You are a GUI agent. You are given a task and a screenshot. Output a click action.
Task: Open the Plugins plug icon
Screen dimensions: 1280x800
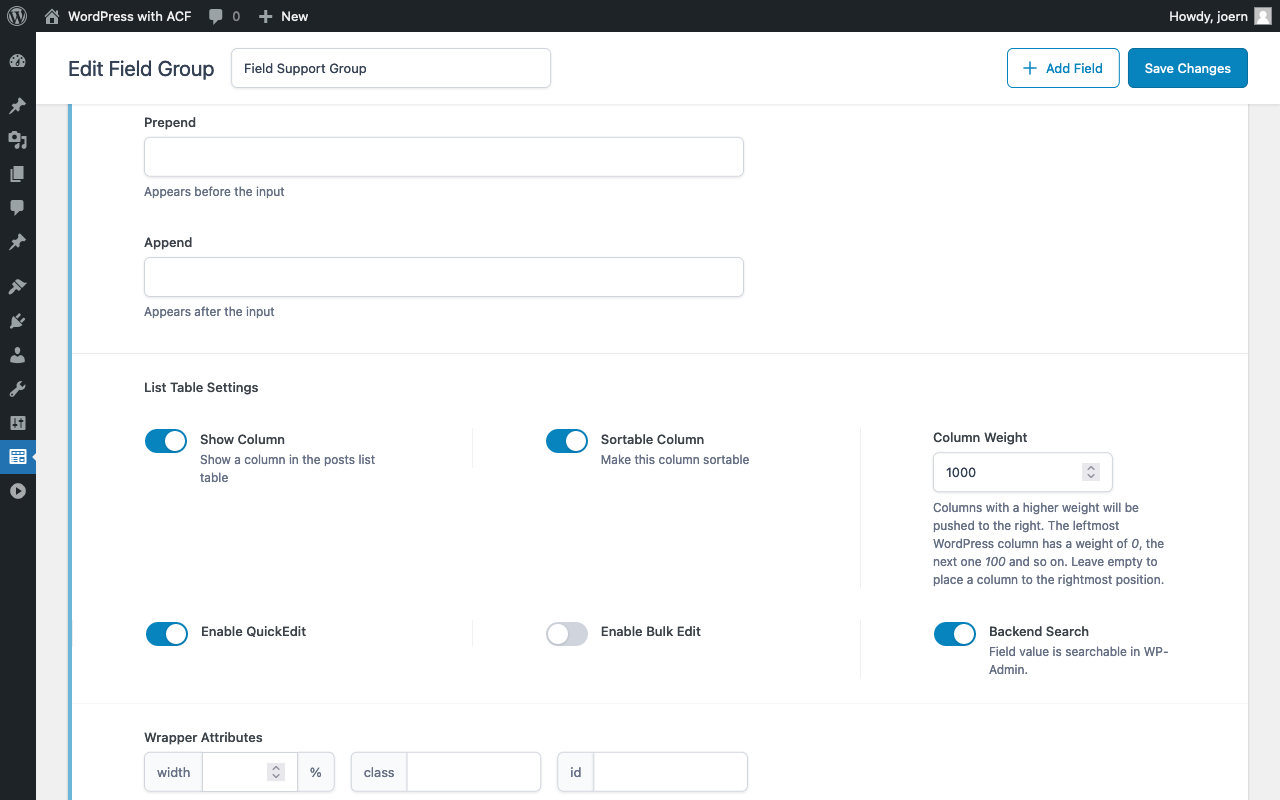17,321
